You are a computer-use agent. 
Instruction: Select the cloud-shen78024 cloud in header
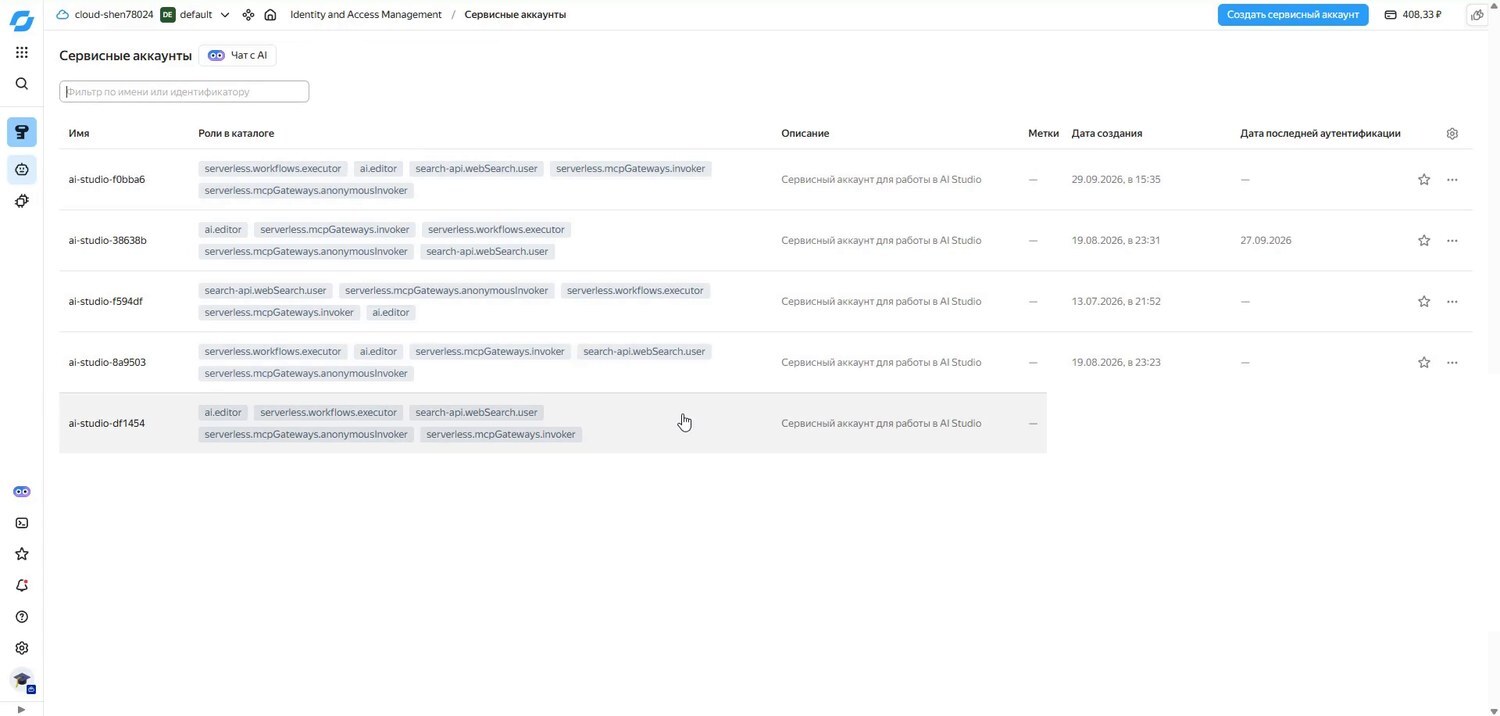tap(105, 15)
